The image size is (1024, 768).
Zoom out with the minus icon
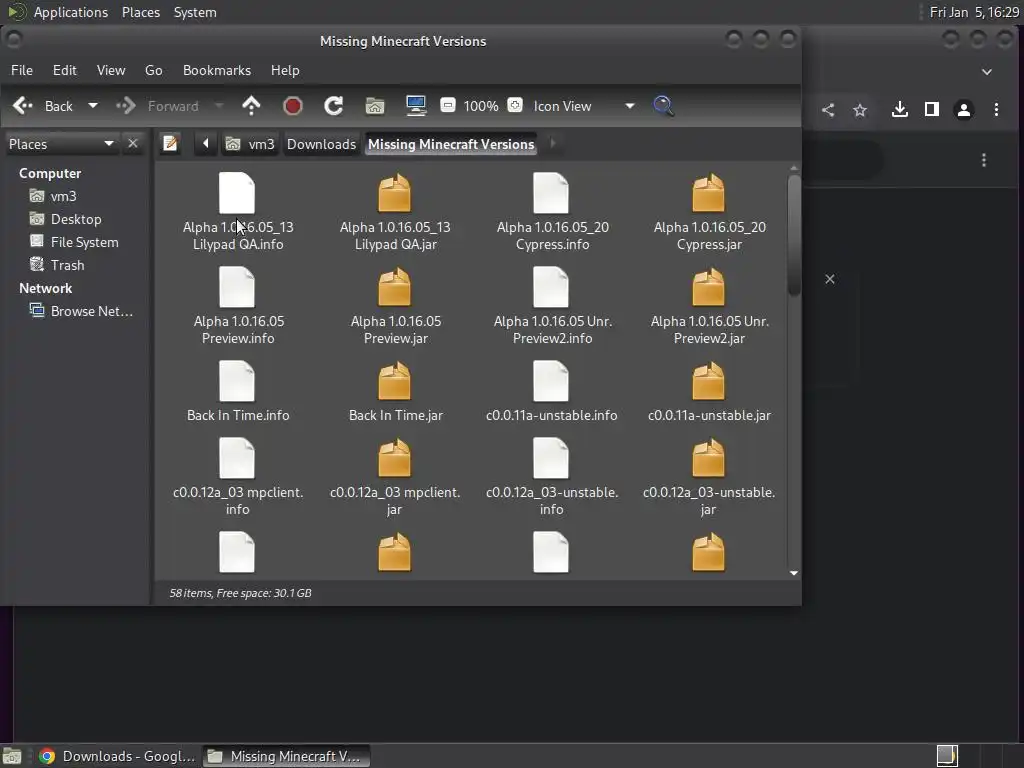tap(448, 105)
